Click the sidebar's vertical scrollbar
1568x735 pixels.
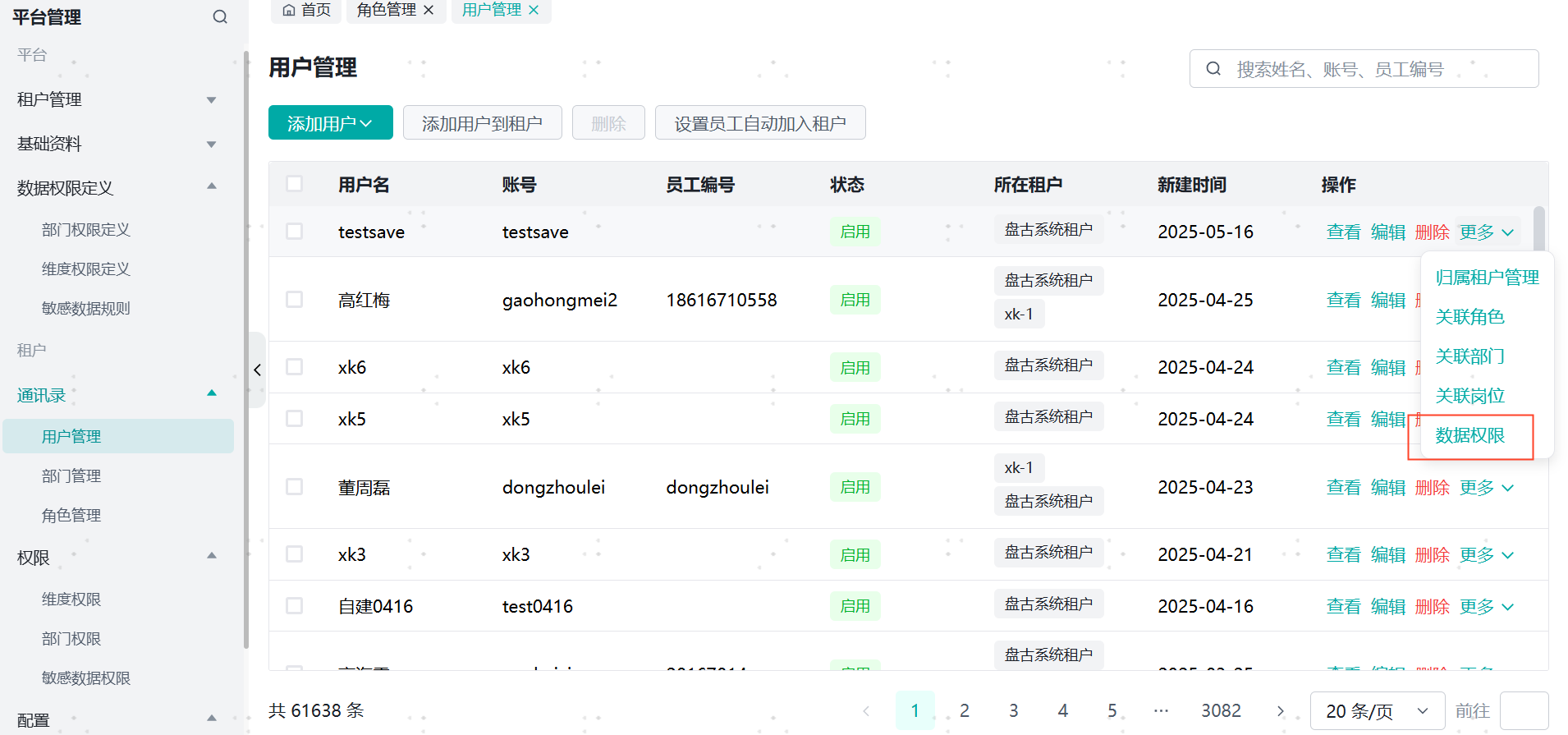(x=246, y=349)
